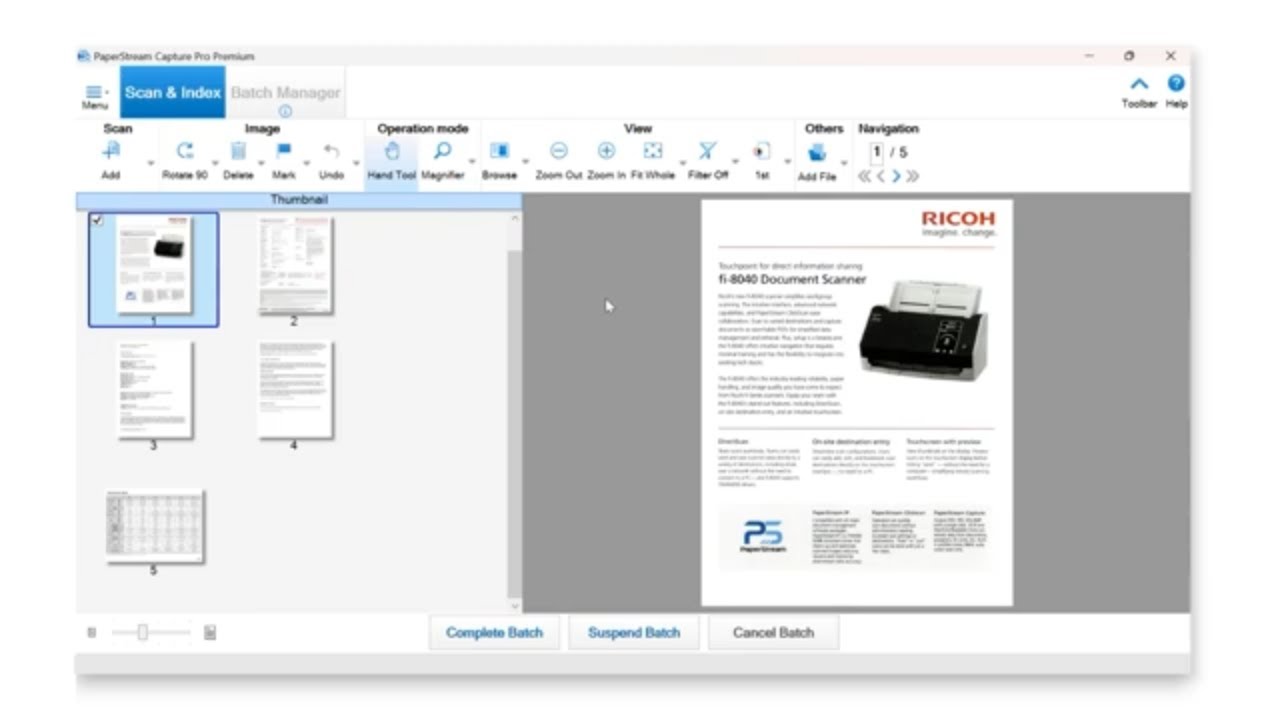Expand the Filter Off dropdown arrow

pyautogui.click(x=735, y=163)
